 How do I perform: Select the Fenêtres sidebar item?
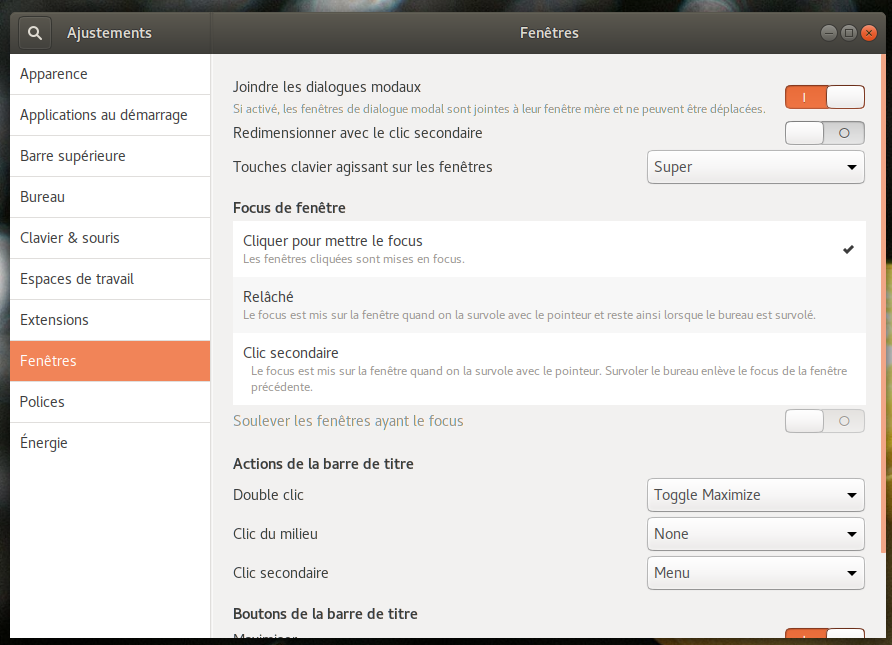coord(110,361)
